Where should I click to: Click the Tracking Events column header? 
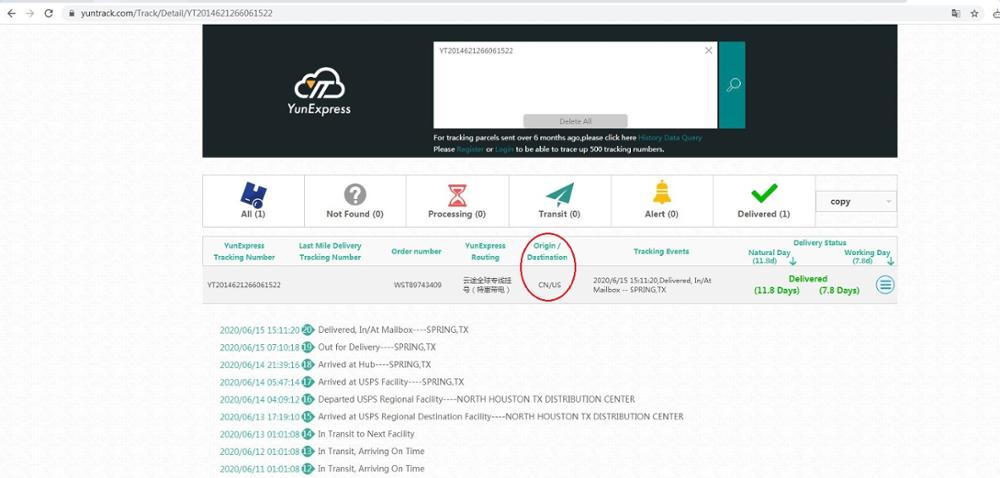click(661, 251)
